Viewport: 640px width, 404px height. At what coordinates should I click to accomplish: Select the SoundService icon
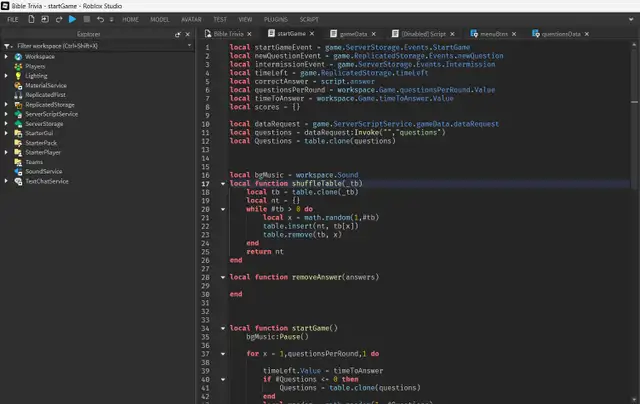tap(18, 171)
